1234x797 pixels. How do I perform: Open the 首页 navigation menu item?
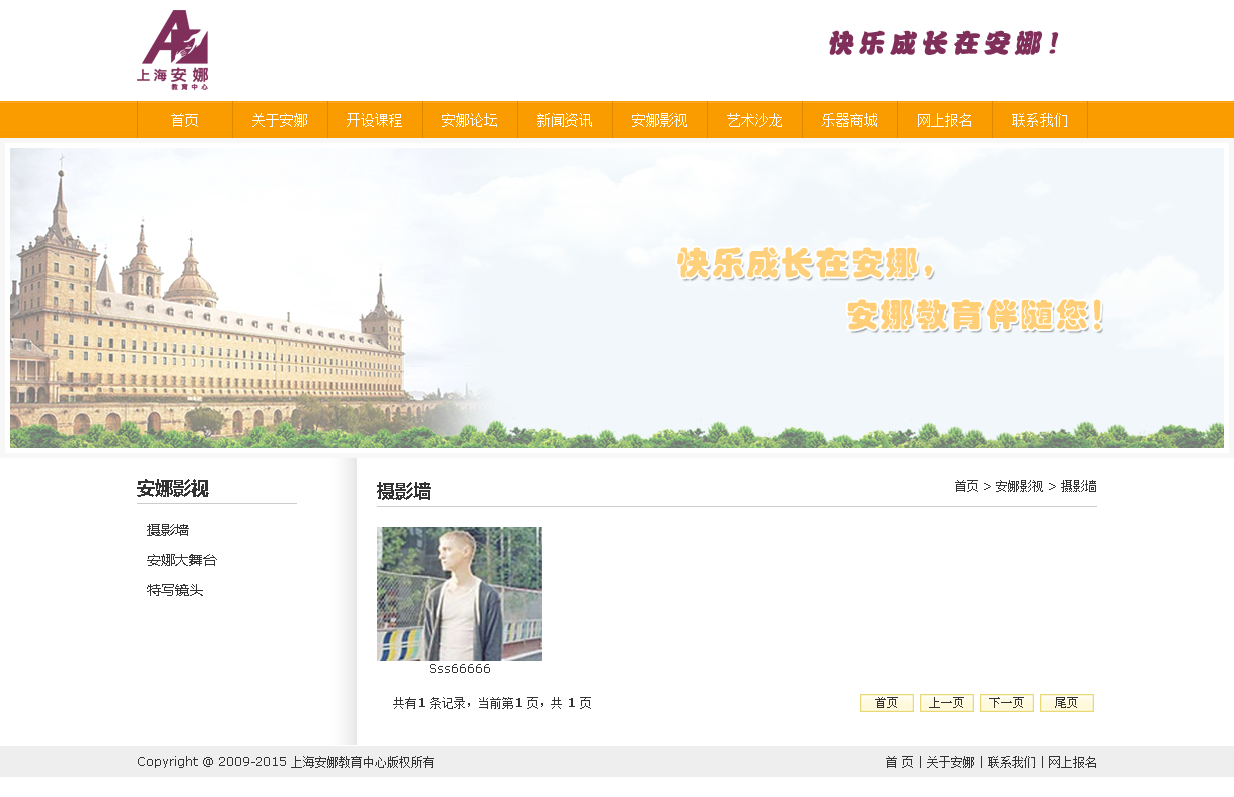(x=184, y=120)
